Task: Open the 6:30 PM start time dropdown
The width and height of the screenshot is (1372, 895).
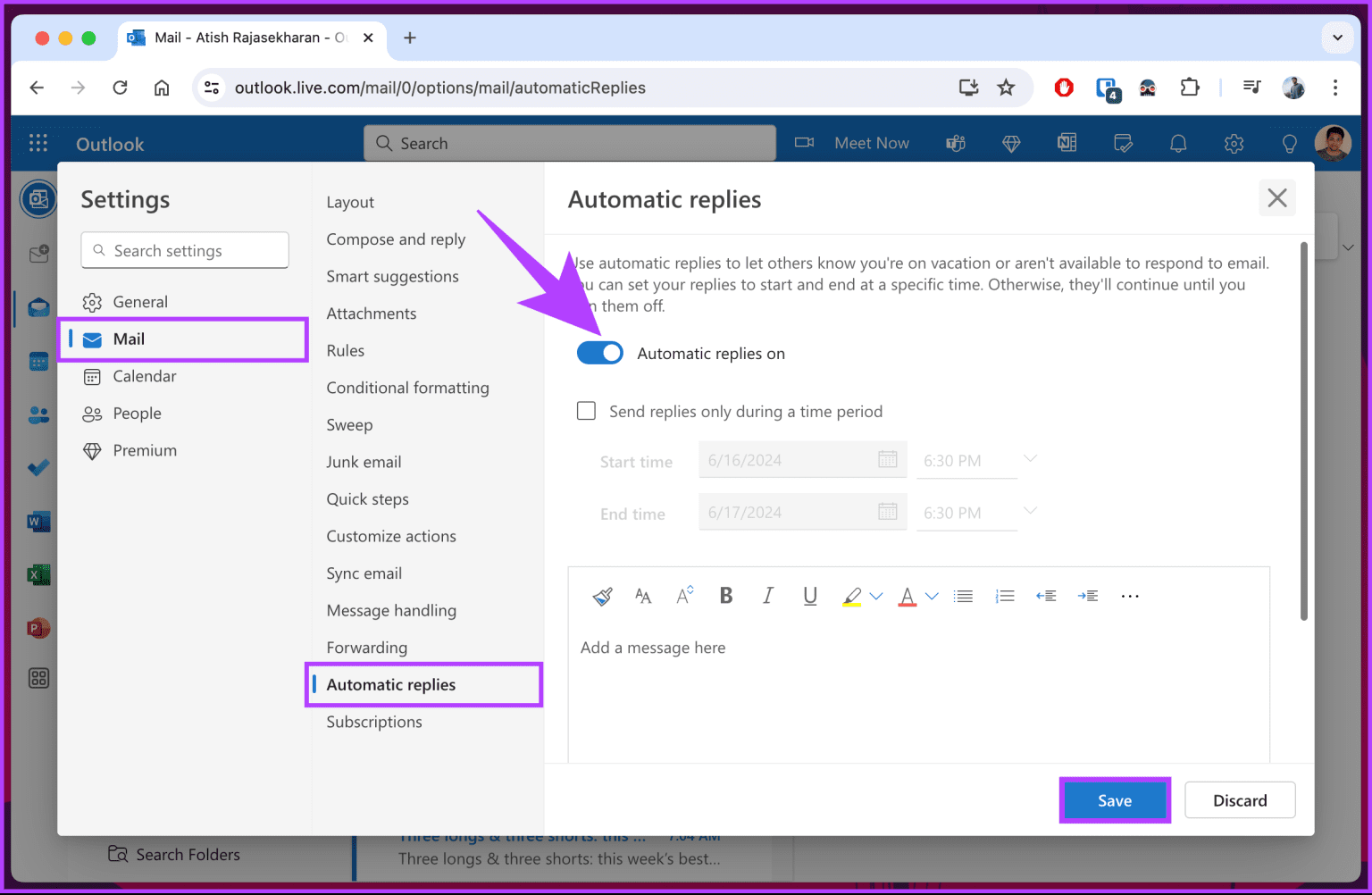Action: tap(1031, 458)
